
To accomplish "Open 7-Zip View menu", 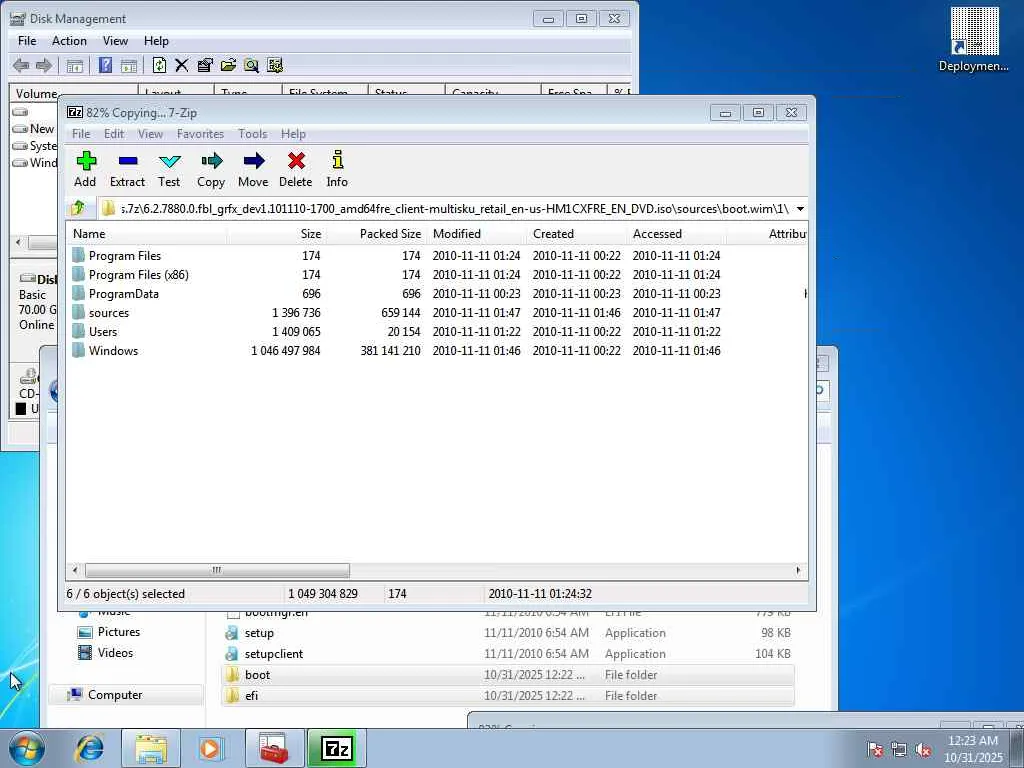I will [150, 133].
